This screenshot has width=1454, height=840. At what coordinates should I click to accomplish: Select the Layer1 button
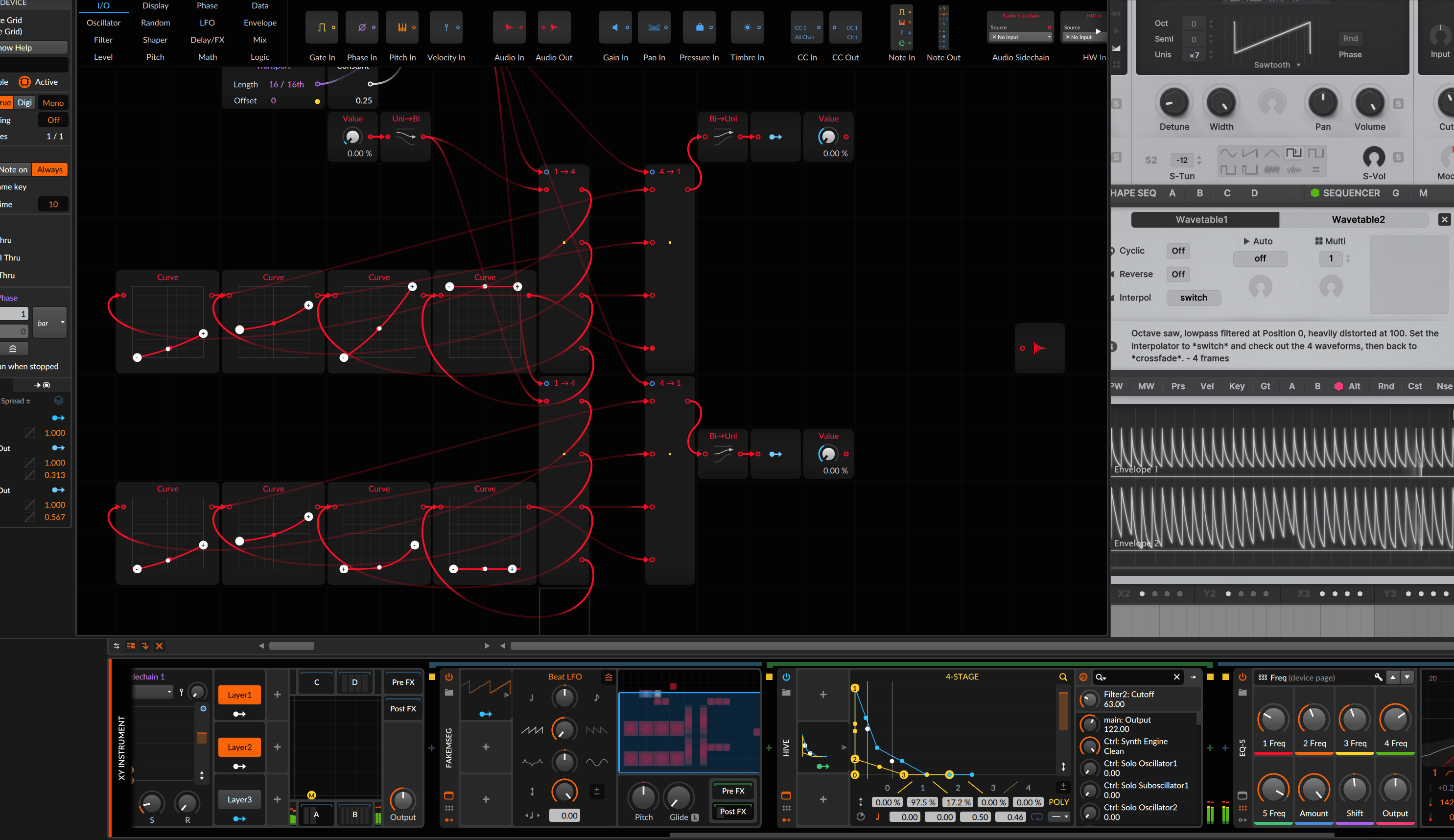239,695
